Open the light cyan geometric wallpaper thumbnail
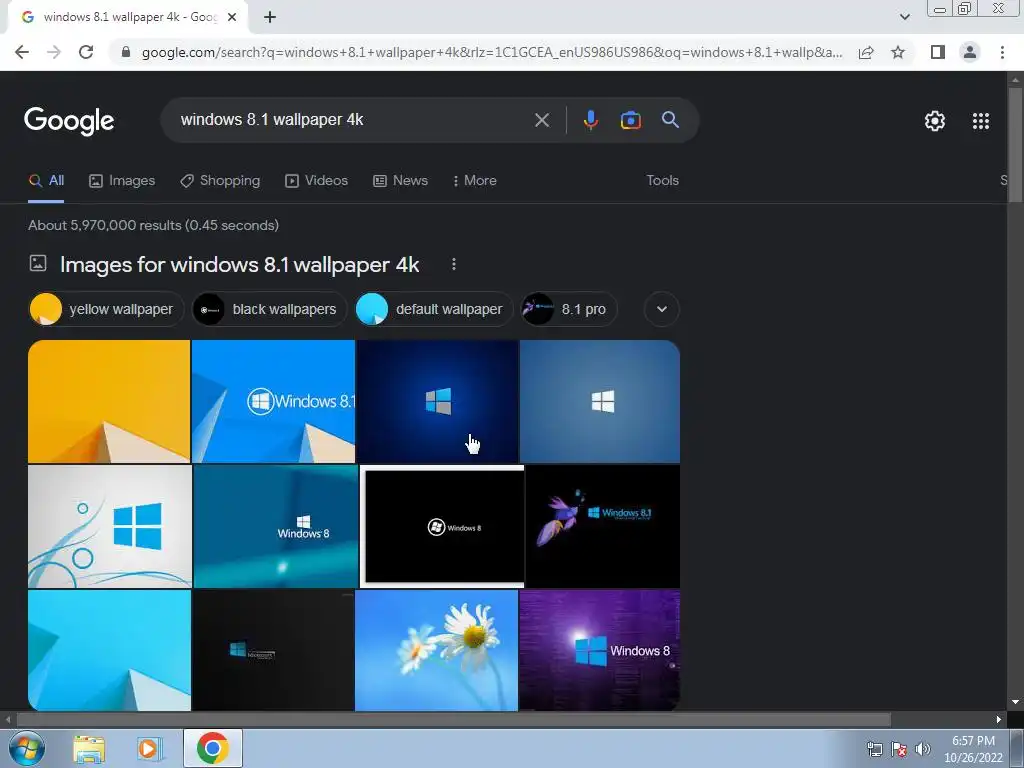Viewport: 1024px width, 768px height. click(109, 650)
